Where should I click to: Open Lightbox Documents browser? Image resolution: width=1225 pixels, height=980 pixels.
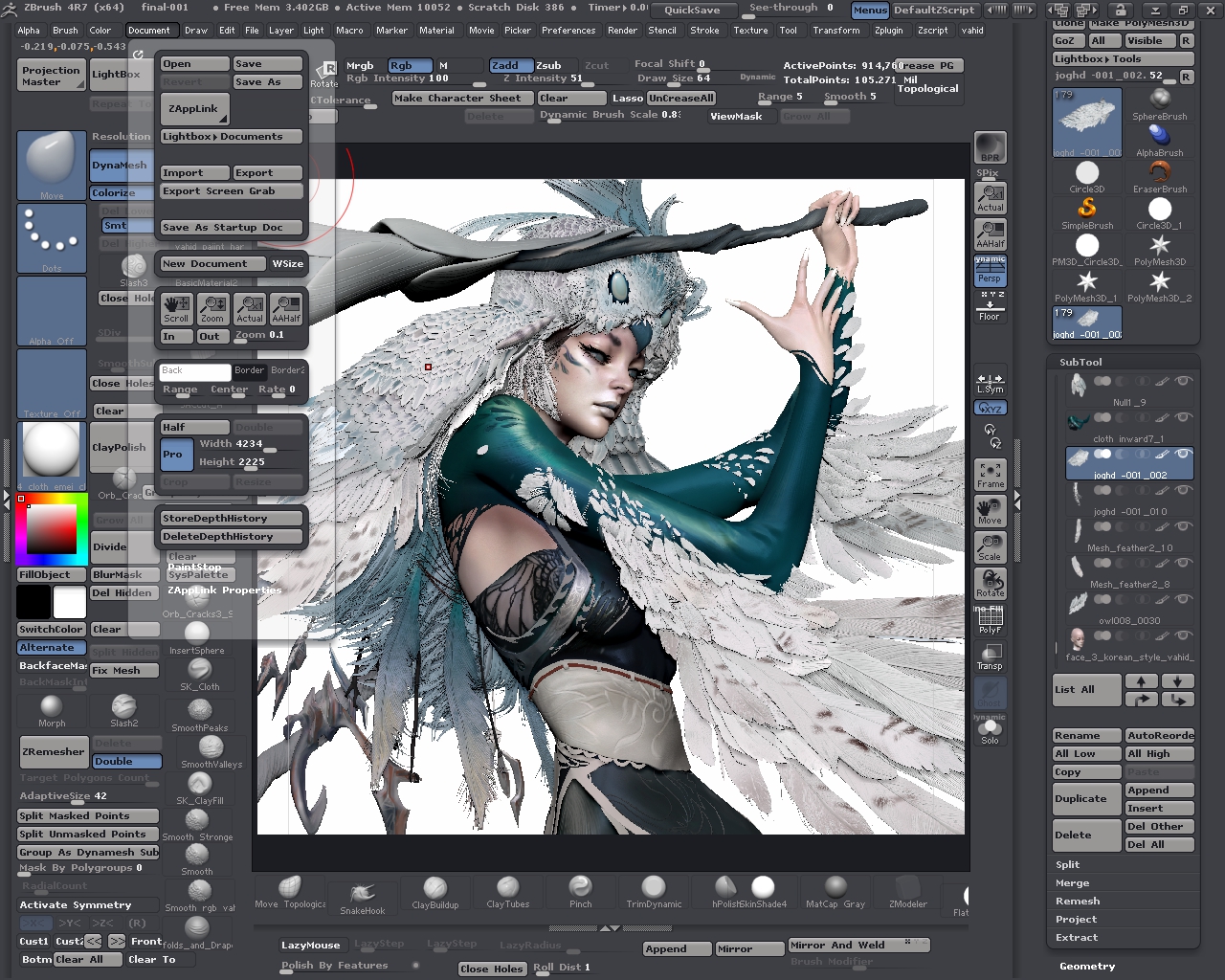click(232, 136)
